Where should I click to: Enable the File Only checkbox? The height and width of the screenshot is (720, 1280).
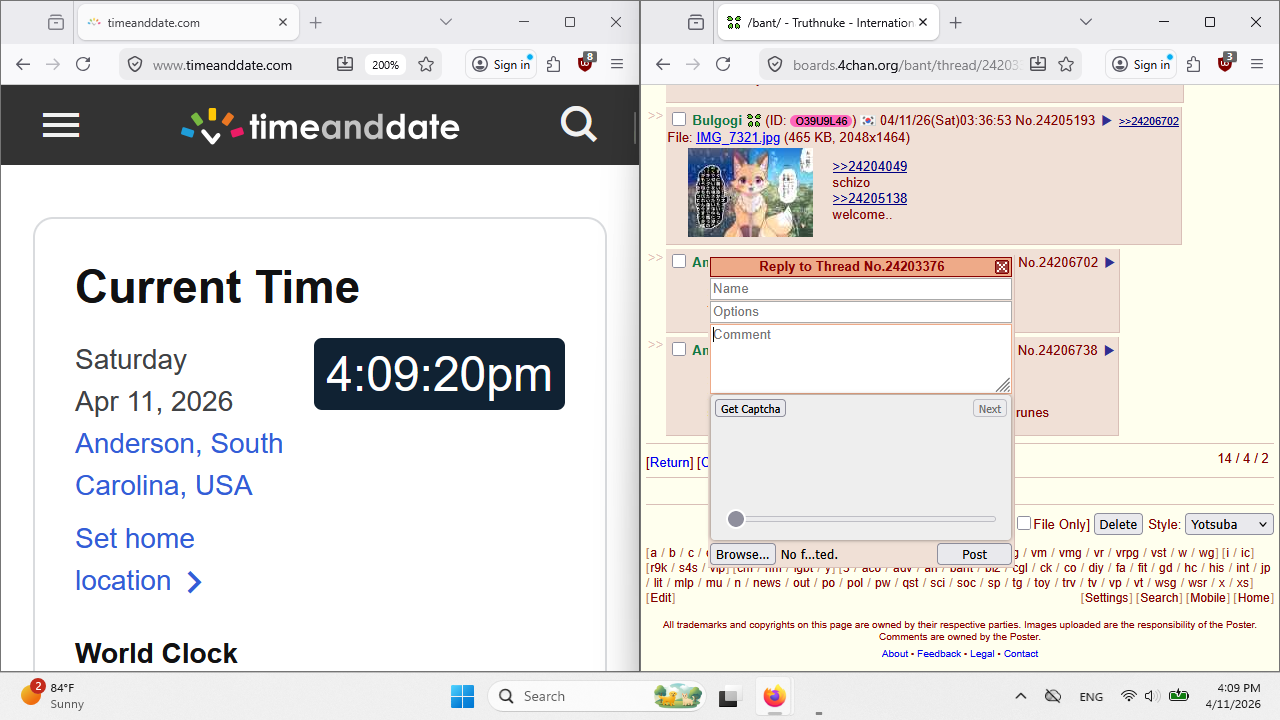coord(1024,524)
